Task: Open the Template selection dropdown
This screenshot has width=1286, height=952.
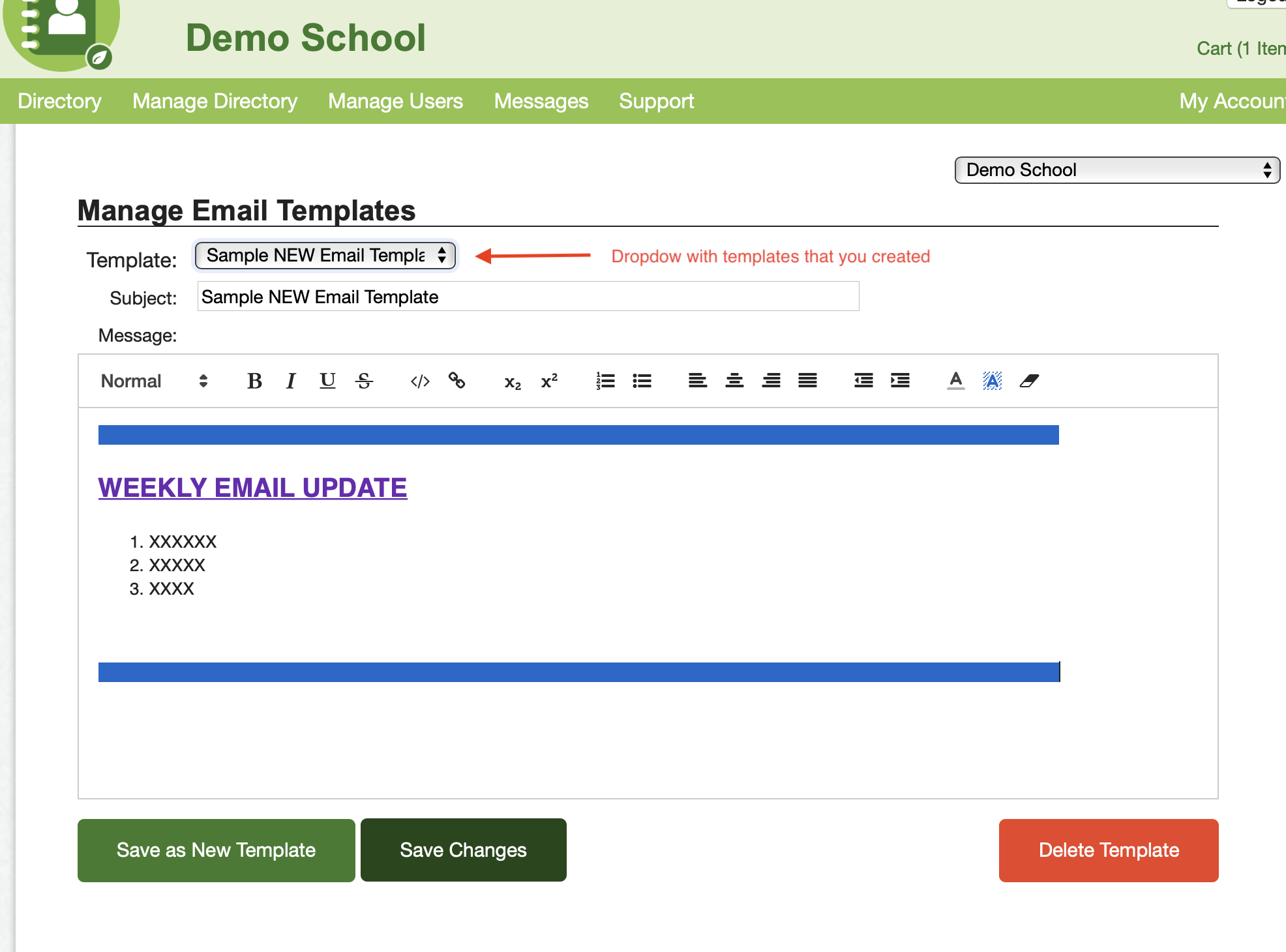Action: coord(325,255)
